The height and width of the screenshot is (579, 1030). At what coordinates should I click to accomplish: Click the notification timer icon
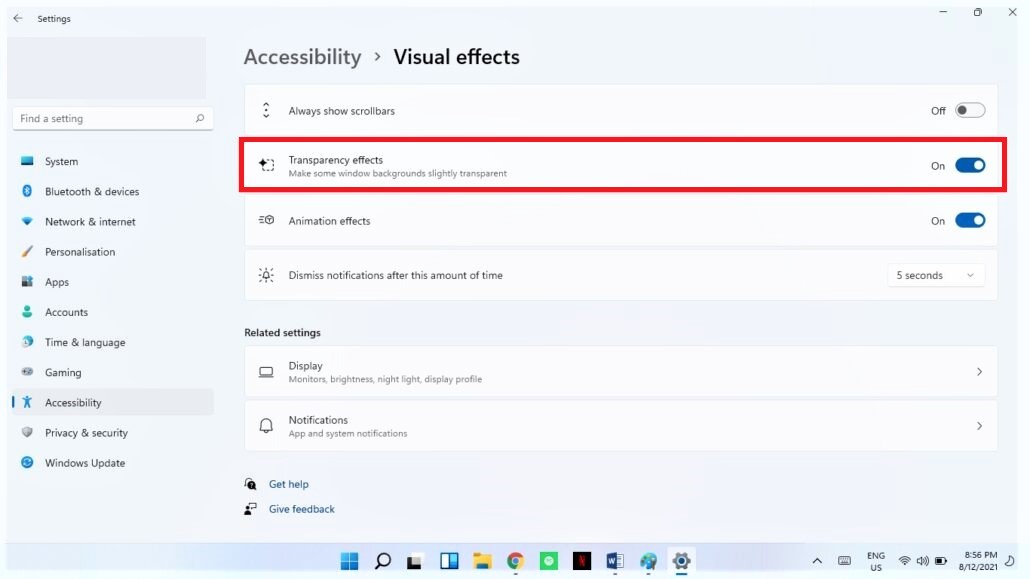pyautogui.click(x=266, y=274)
